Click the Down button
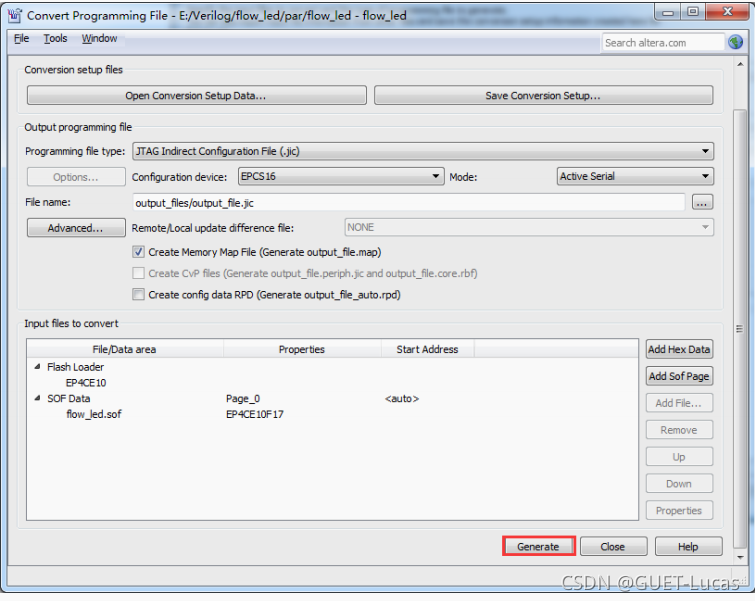This screenshot has width=755, height=601. coord(679,484)
